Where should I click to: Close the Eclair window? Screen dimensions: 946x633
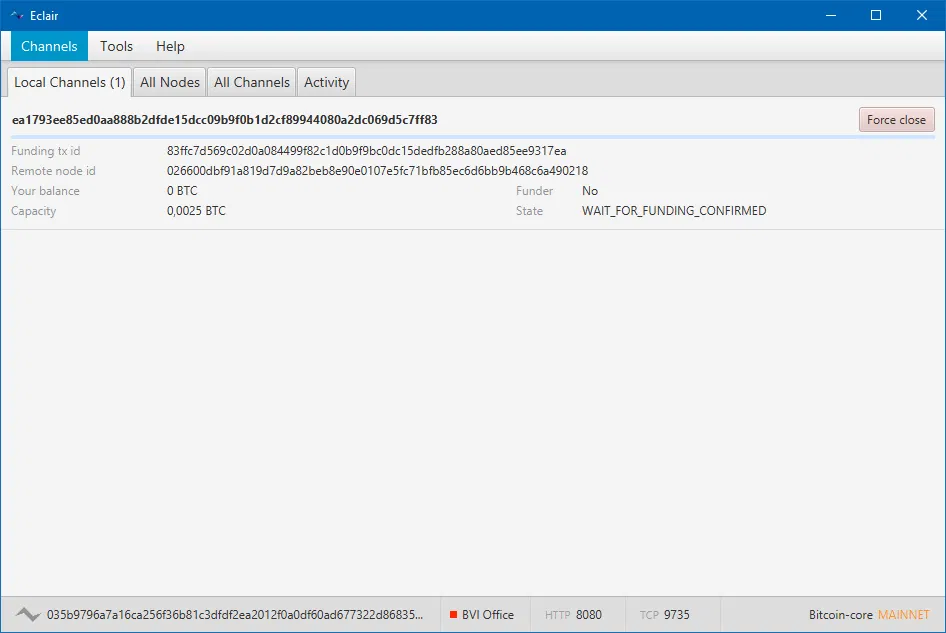point(922,15)
